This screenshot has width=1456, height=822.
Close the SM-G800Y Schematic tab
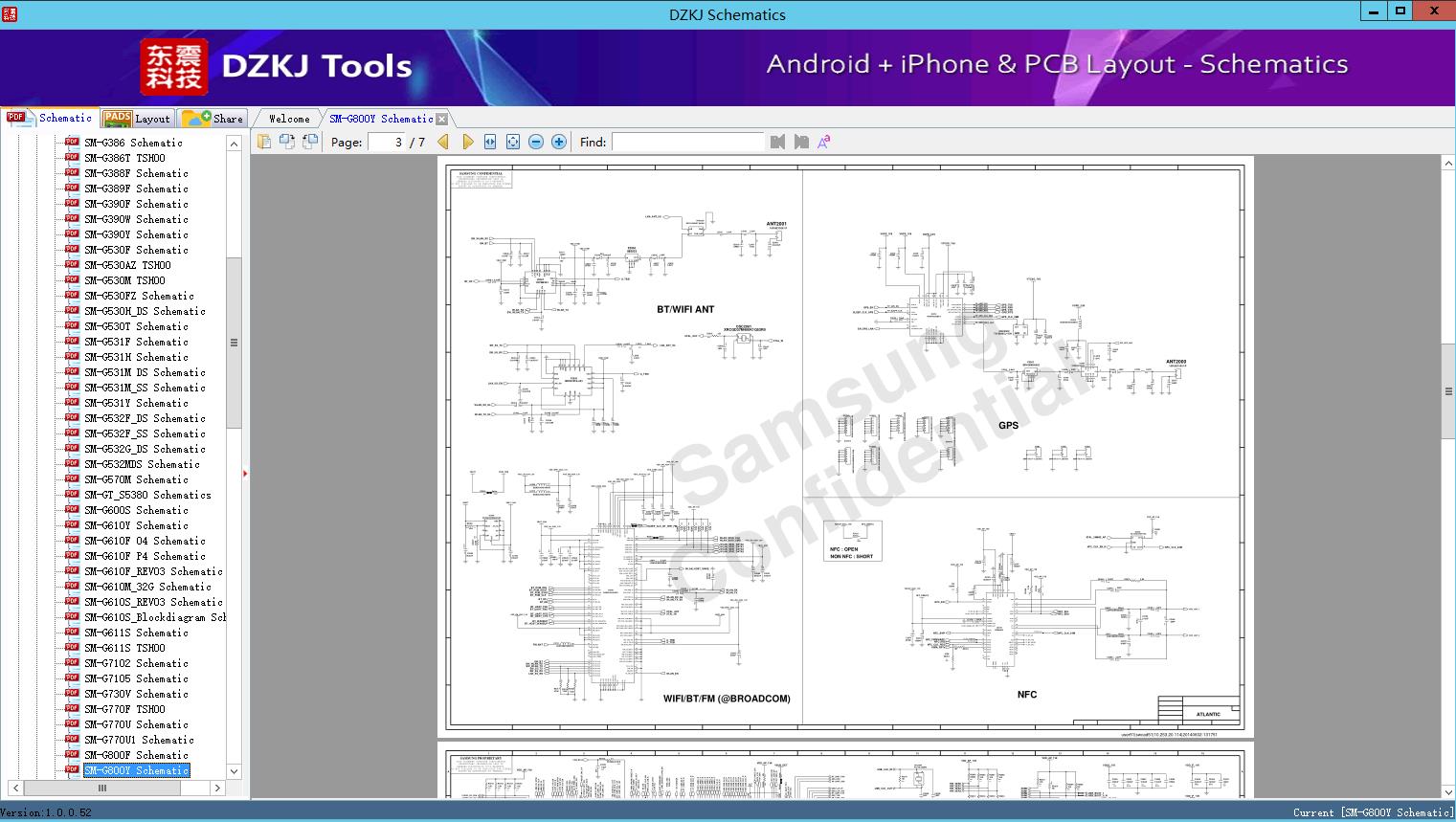441,120
